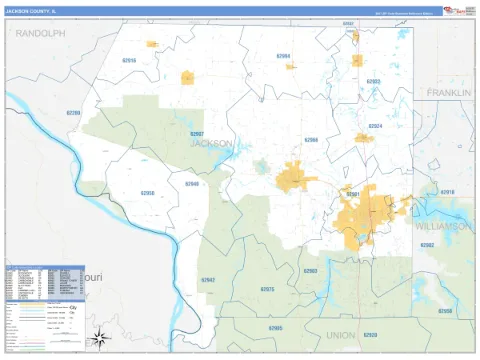The width and height of the screenshot is (480, 360).
Task: Click ZIP code label 62940
Action: click(192, 184)
